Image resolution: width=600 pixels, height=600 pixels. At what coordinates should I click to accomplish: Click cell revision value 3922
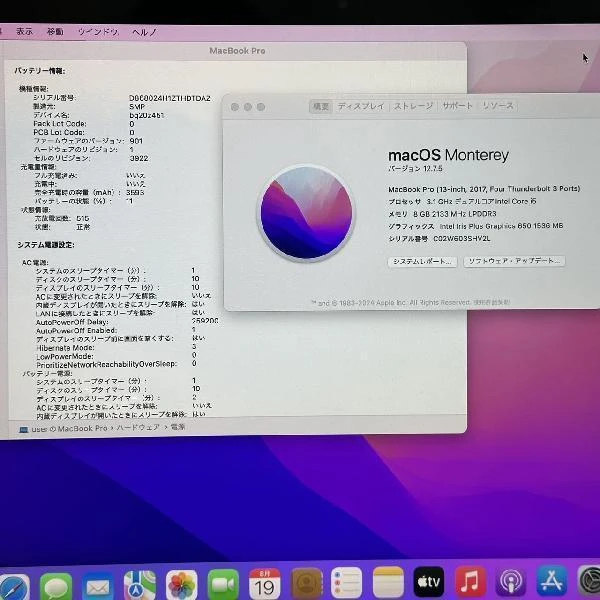[139, 158]
